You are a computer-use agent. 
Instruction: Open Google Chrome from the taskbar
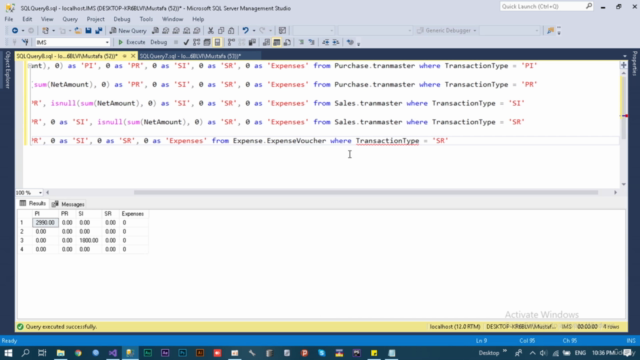coord(78,353)
